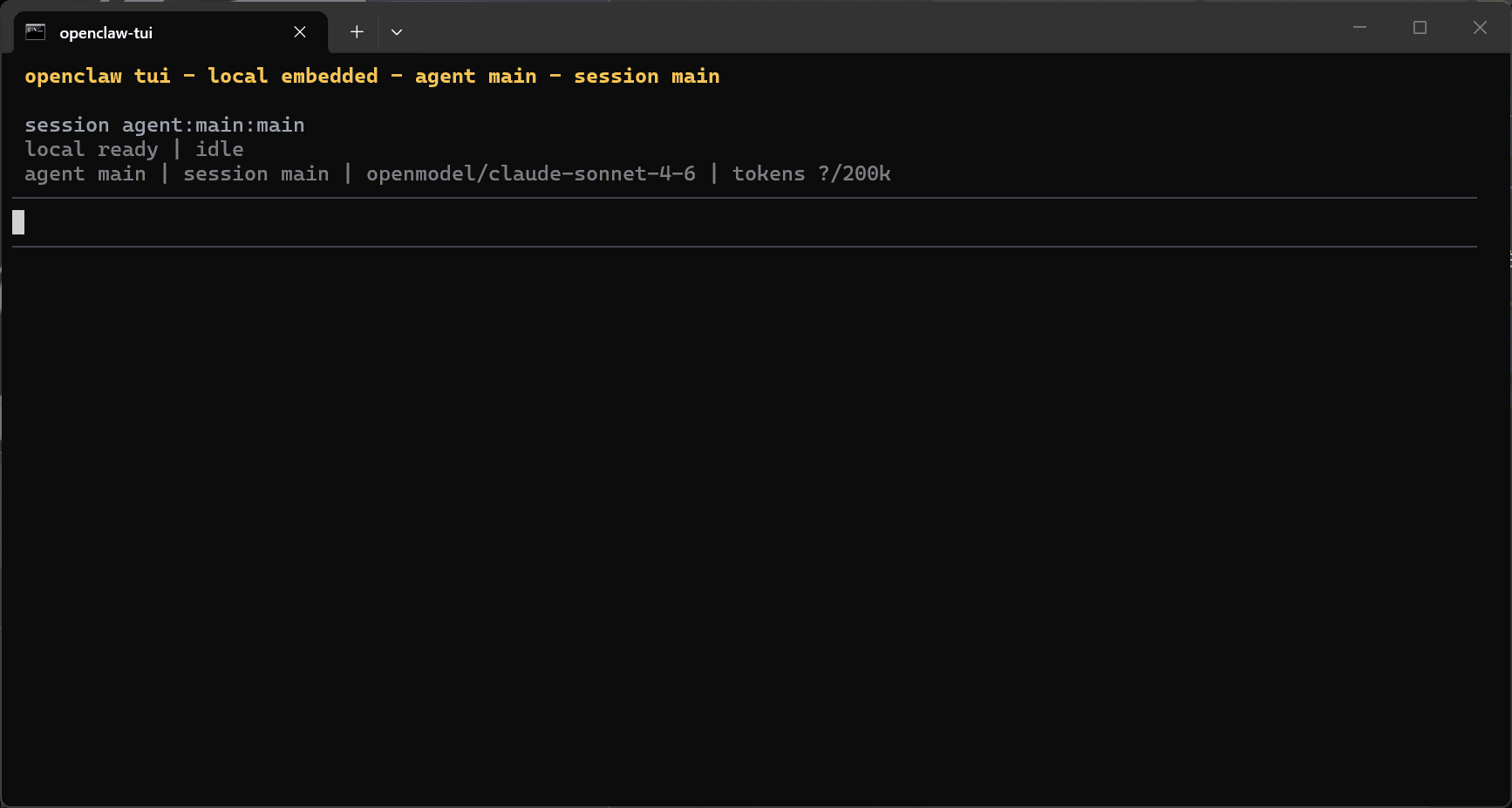Click the 'session agent:main:main' line
The width and height of the screenshot is (1512, 808).
pos(165,126)
